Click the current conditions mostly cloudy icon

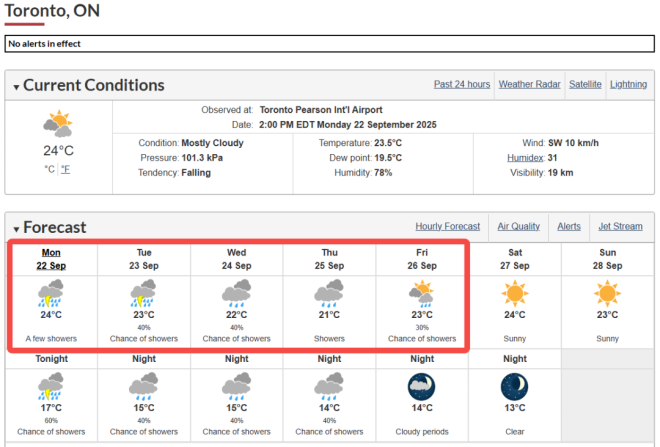coord(58,124)
